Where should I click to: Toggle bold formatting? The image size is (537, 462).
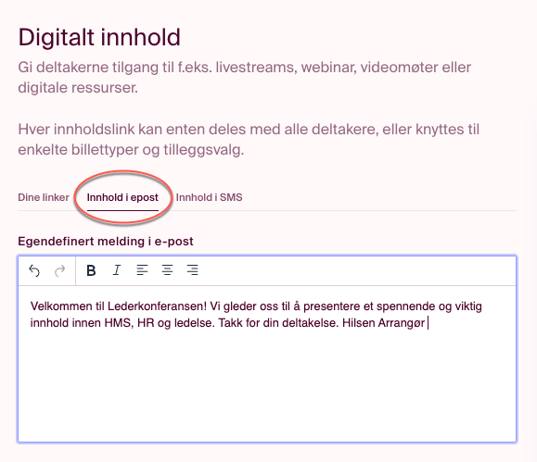pos(91,271)
